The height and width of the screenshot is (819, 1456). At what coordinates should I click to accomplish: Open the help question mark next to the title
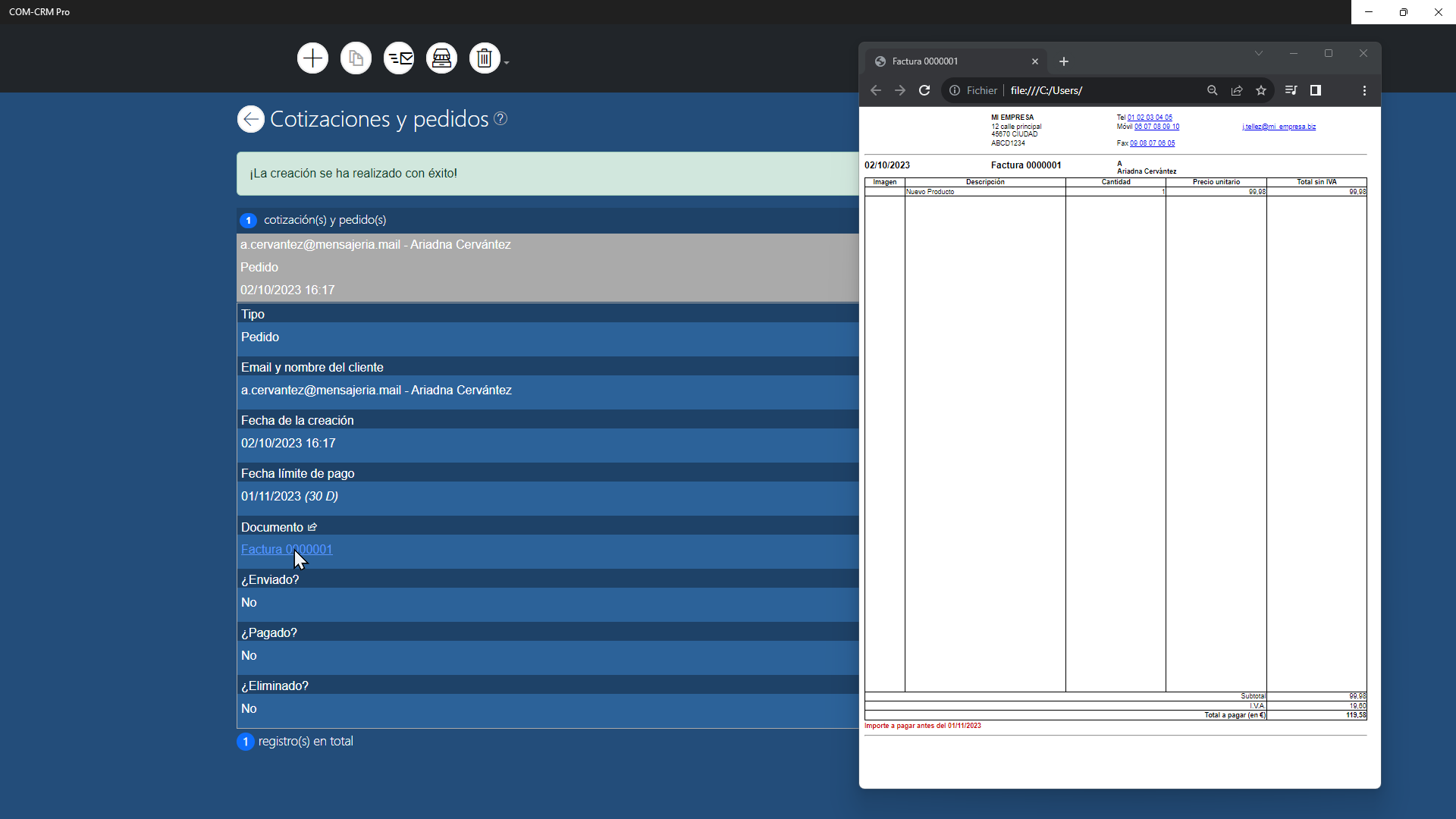(500, 118)
